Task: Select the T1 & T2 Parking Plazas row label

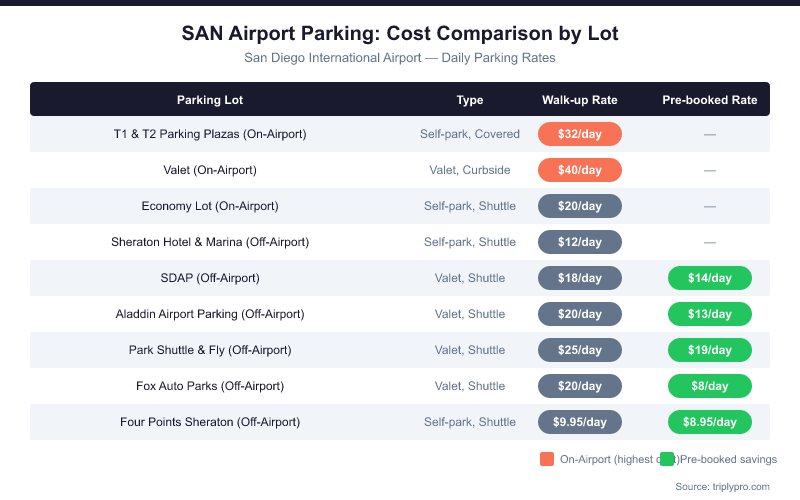Action: point(210,134)
